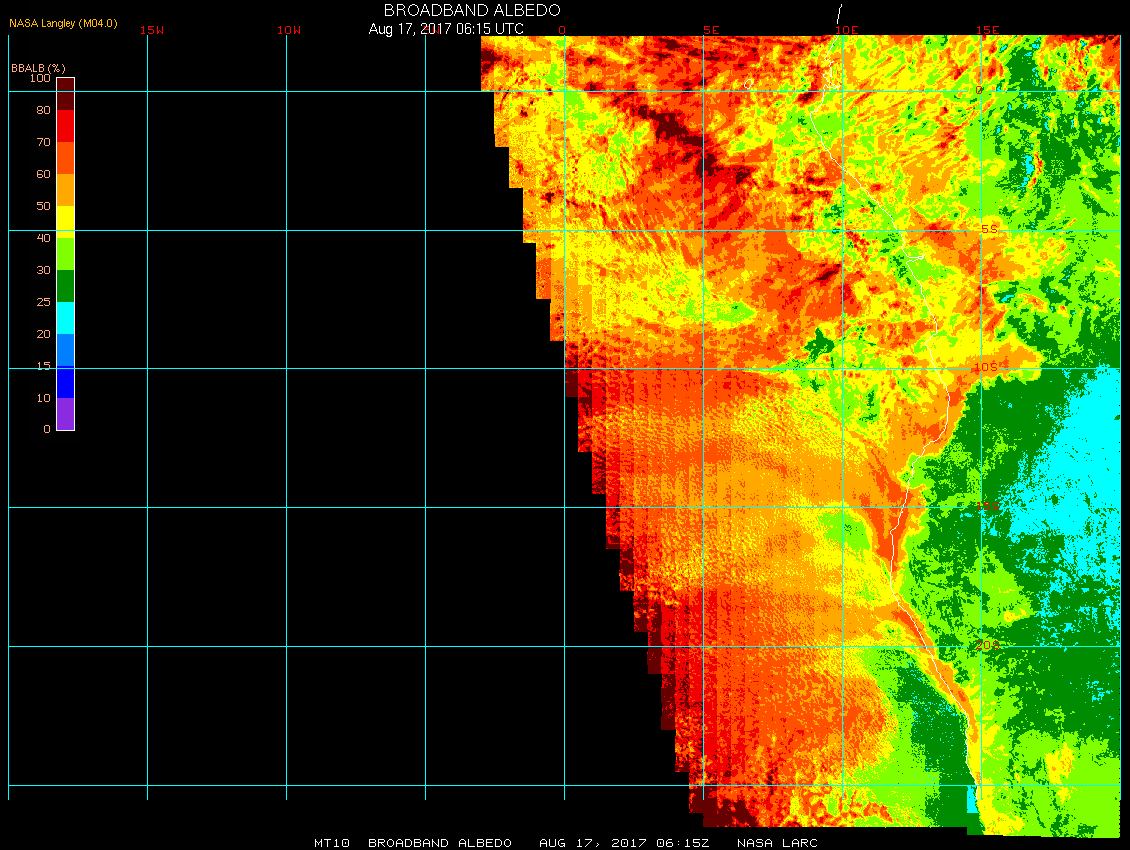Pick the dark maroon 80–100% legend swatch
This screenshot has height=850, width=1130.
pos(65,93)
